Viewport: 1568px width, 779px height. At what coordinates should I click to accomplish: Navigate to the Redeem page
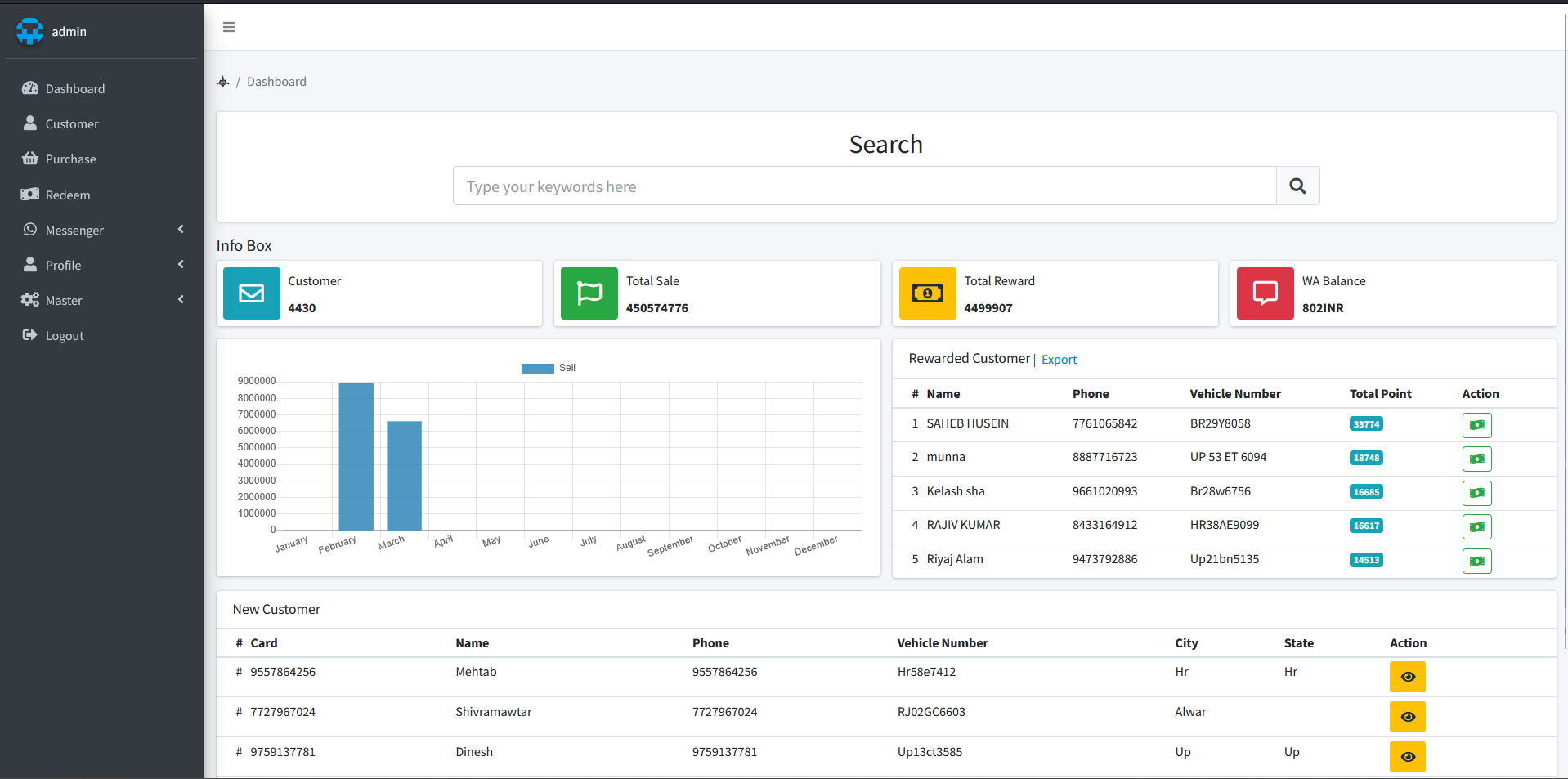[x=68, y=195]
